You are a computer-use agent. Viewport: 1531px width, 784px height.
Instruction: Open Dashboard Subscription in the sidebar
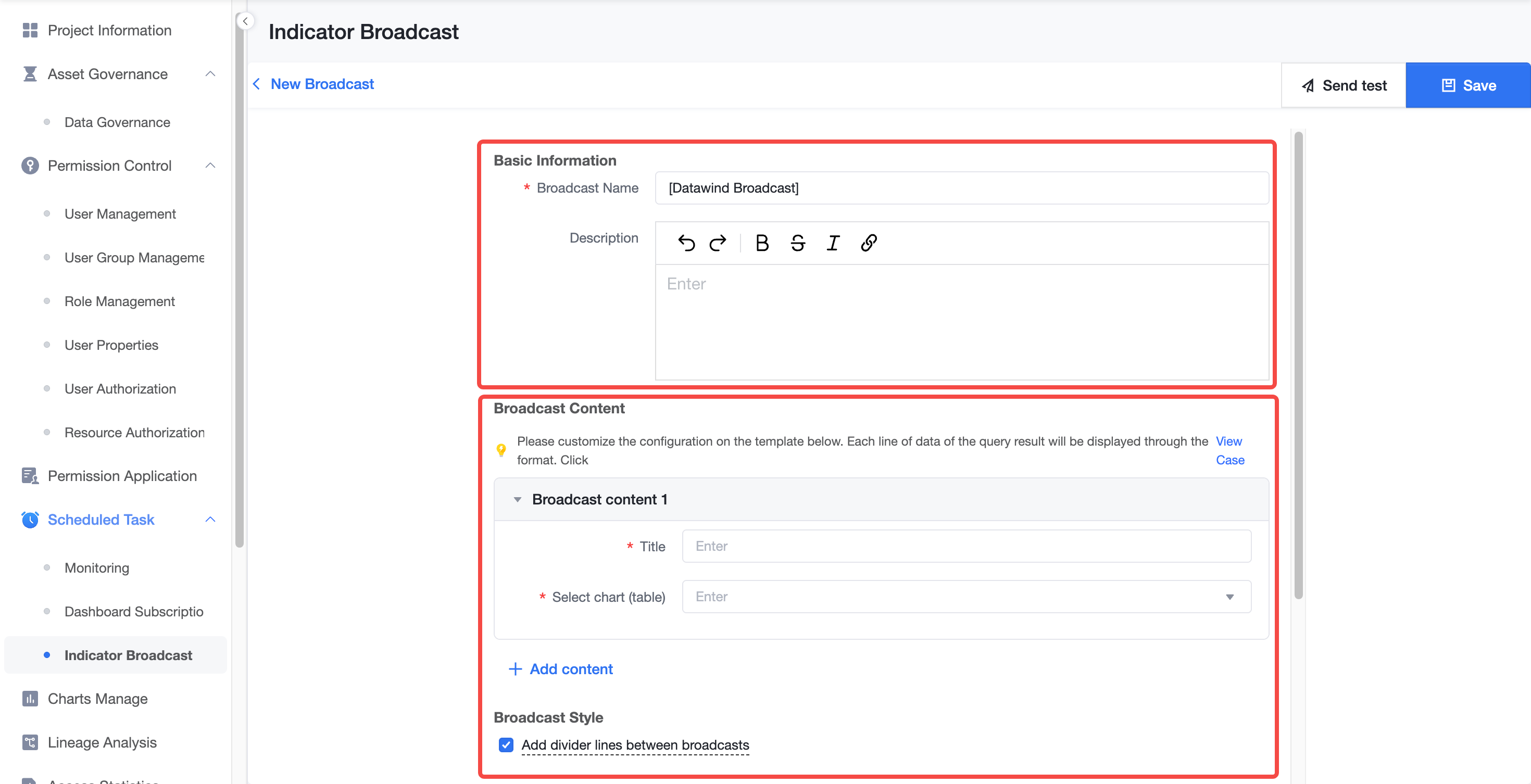(x=134, y=611)
